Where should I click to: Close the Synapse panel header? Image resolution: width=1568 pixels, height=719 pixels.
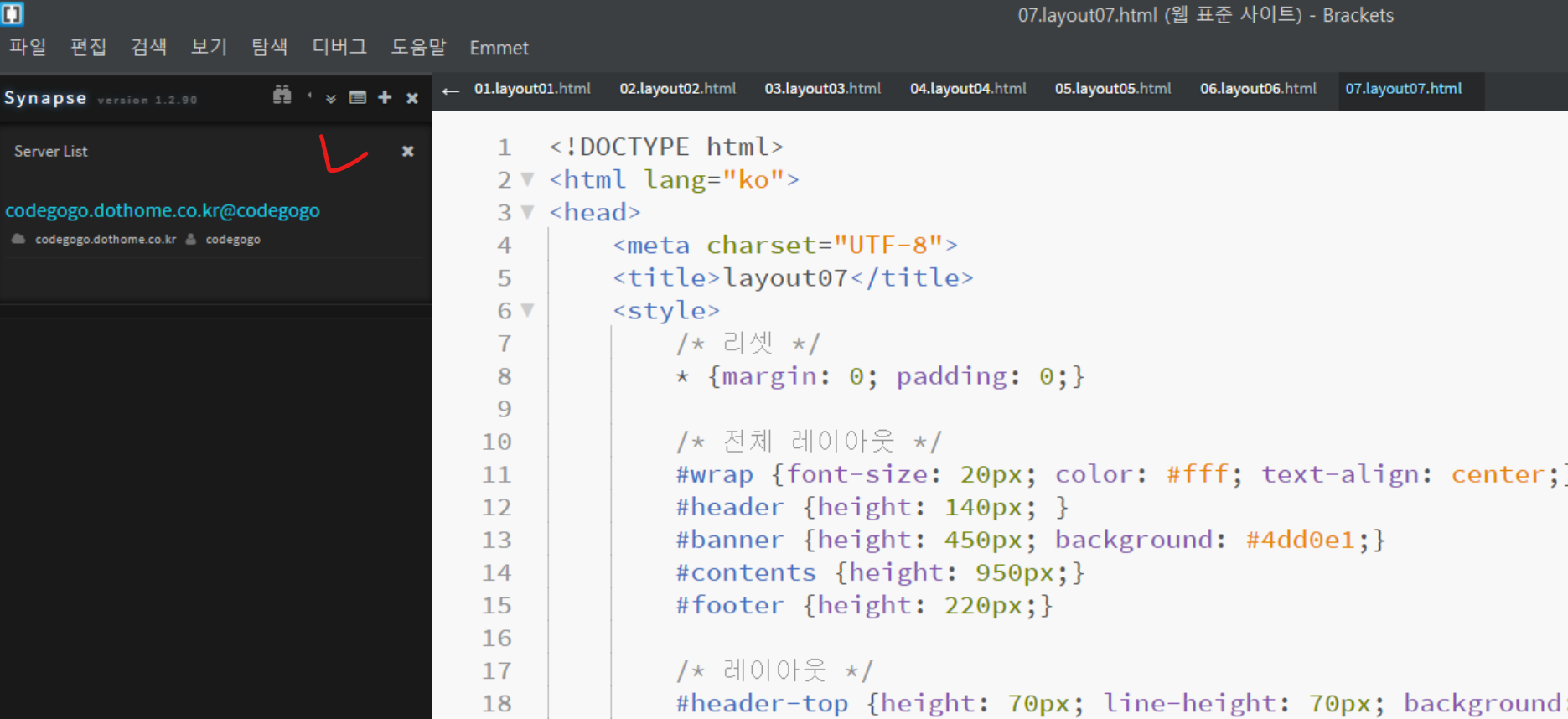point(412,98)
